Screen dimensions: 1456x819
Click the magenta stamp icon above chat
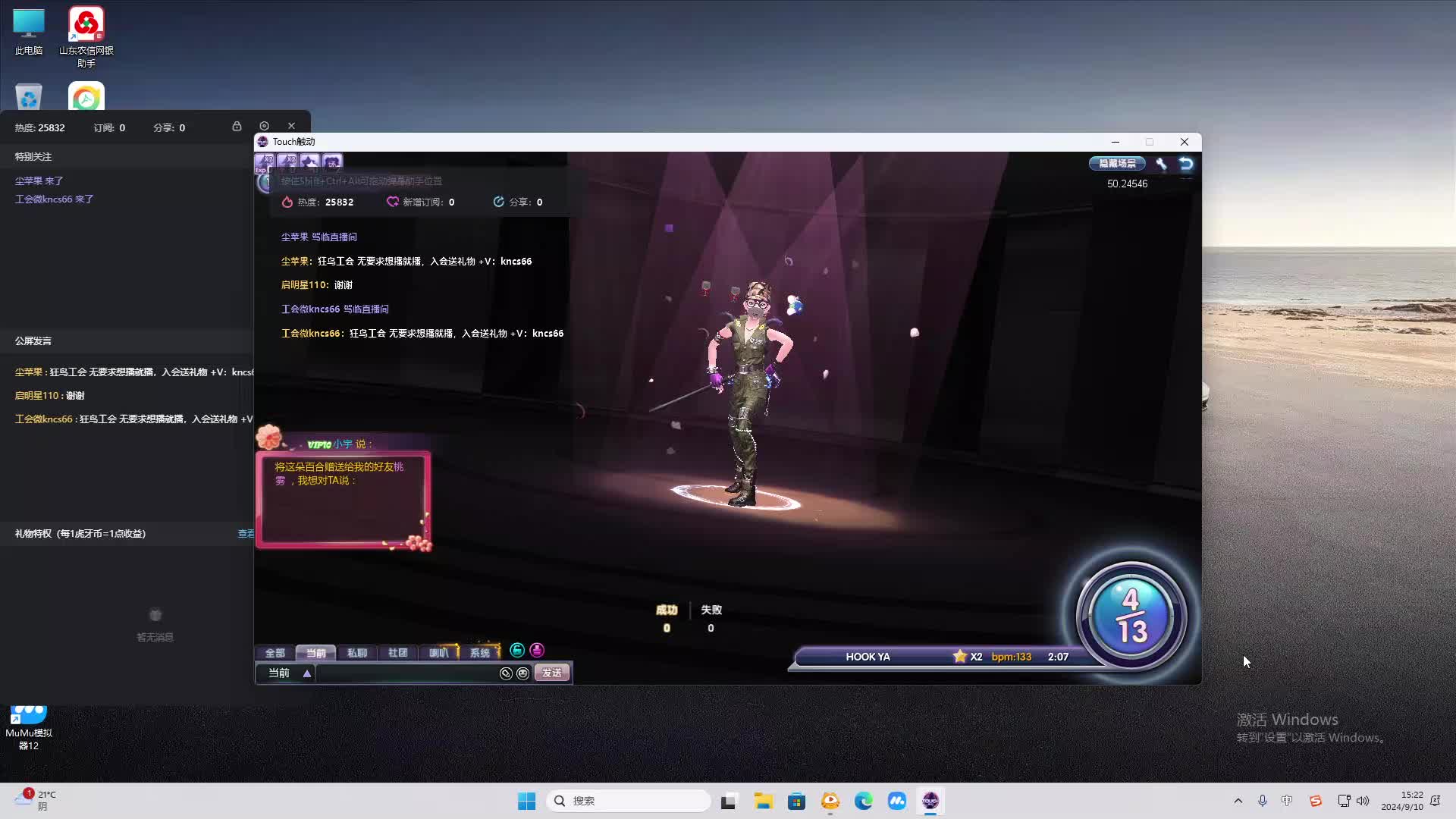click(x=537, y=651)
